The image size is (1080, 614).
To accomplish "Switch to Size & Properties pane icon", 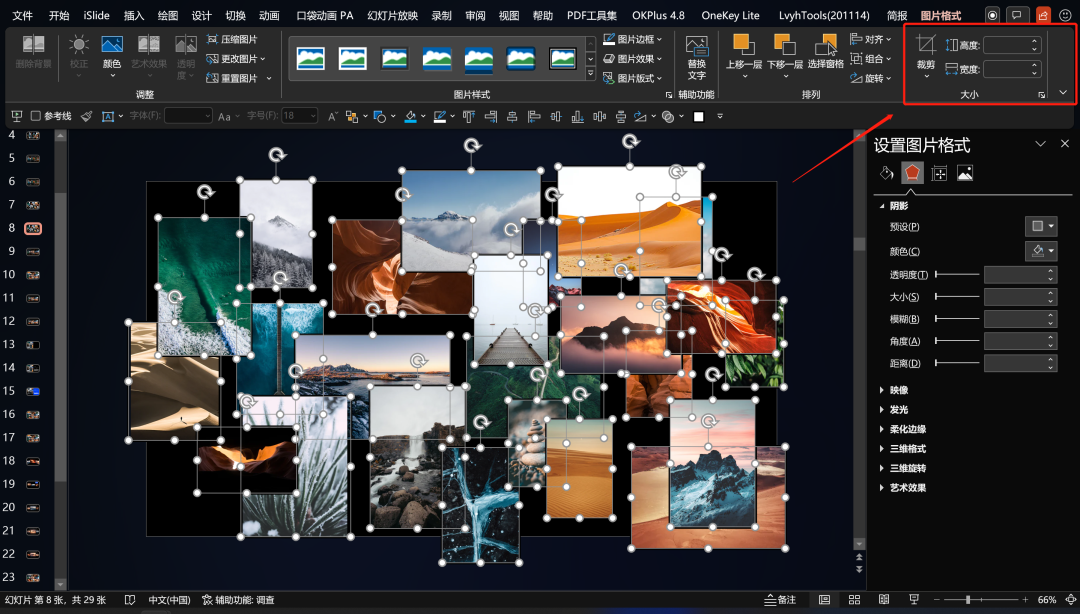I will click(938, 173).
